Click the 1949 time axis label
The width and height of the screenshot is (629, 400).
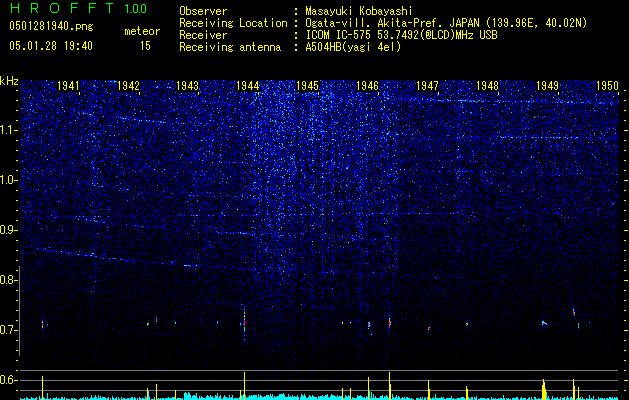(547, 85)
